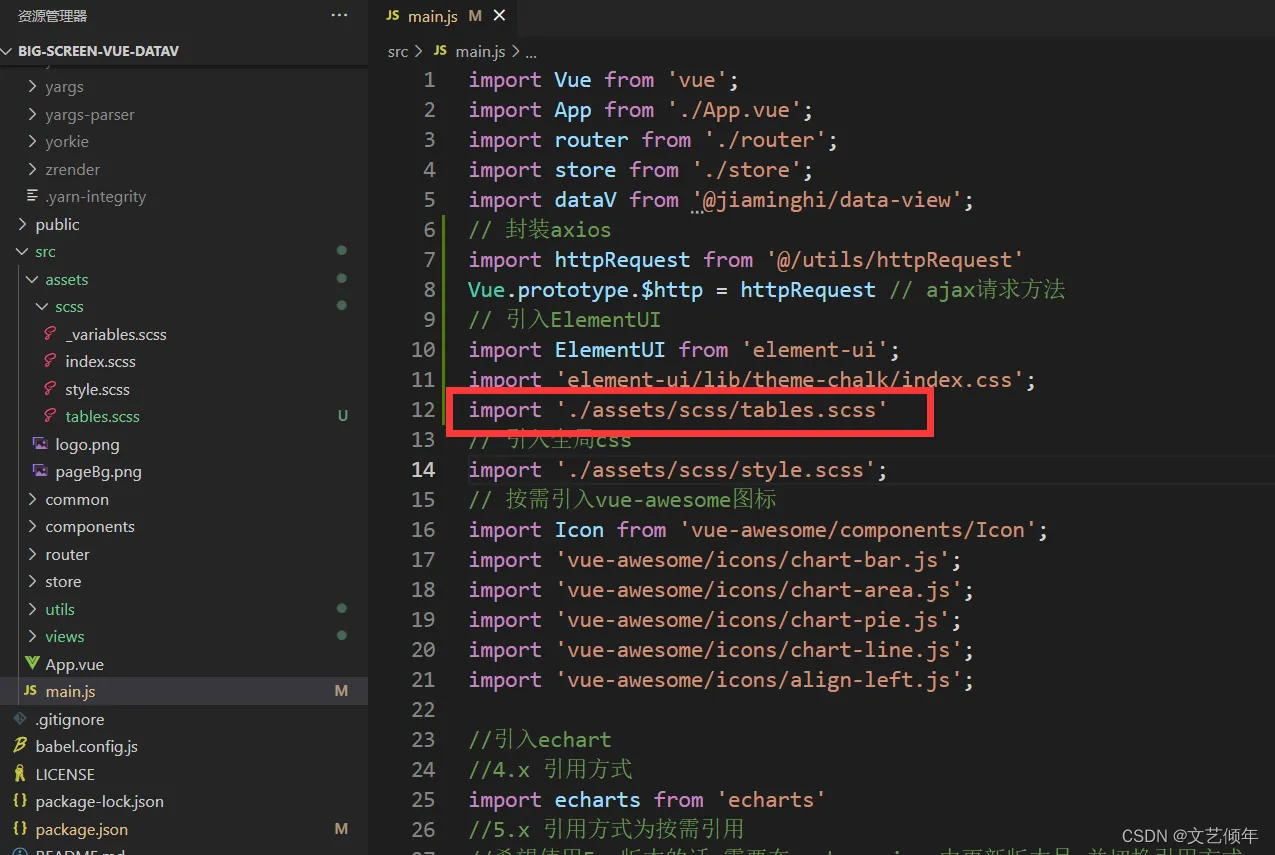
Task: Click the Sass icon beside index.scss
Action: coord(49,361)
